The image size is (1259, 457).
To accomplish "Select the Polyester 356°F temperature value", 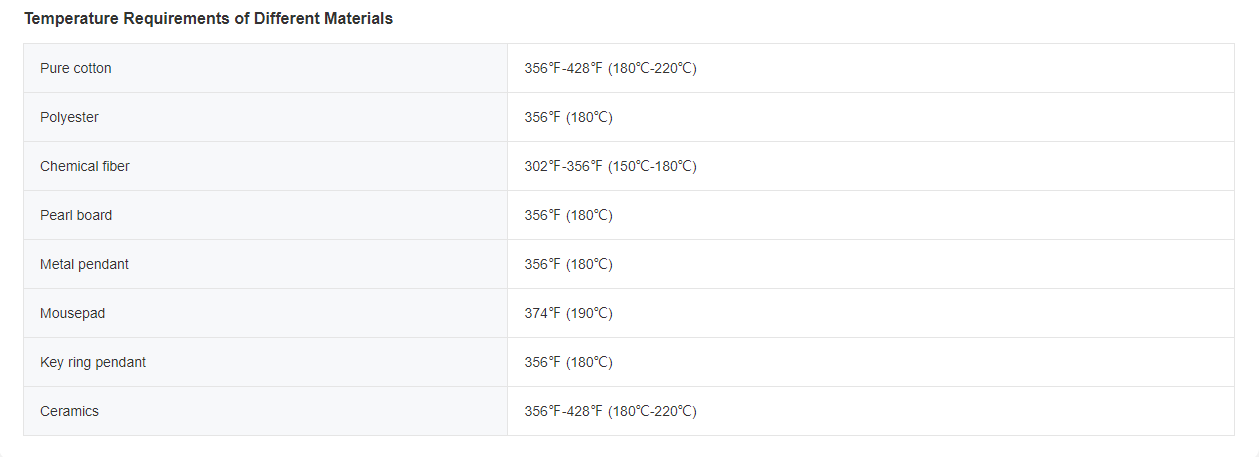I will (x=568, y=117).
